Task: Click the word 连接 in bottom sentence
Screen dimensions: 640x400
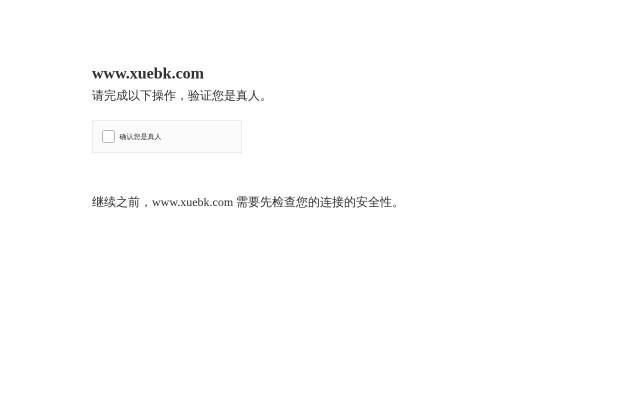Action: pyautogui.click(x=332, y=202)
